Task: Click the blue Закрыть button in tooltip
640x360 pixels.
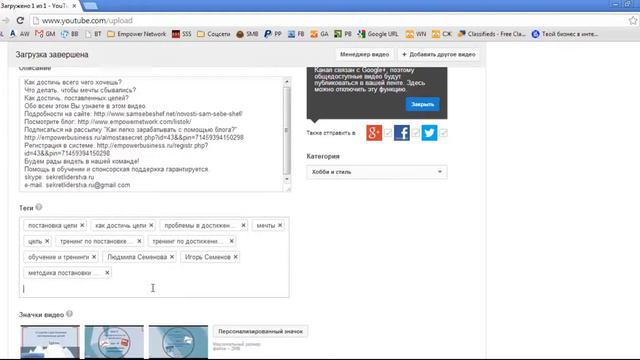Action: click(422, 104)
